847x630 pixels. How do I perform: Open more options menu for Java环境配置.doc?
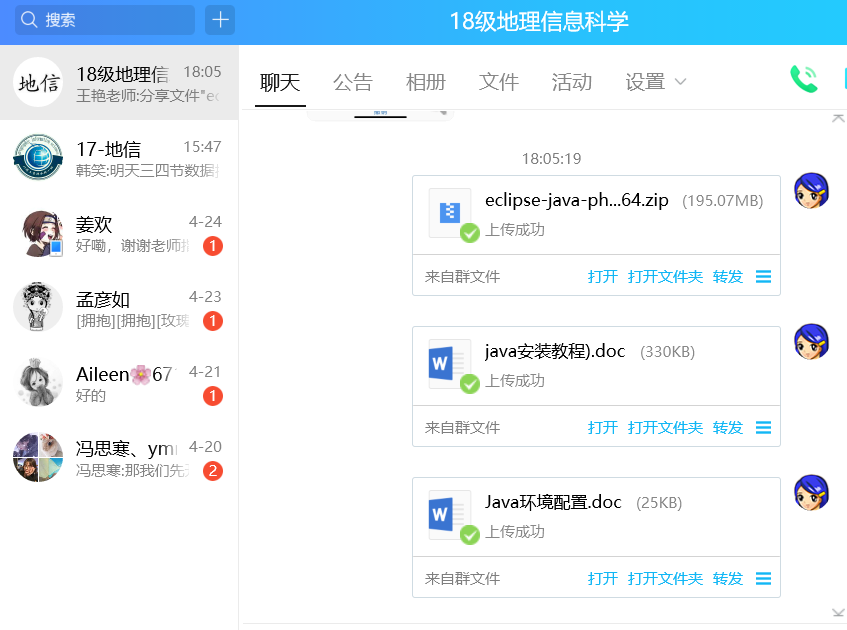coord(763,579)
